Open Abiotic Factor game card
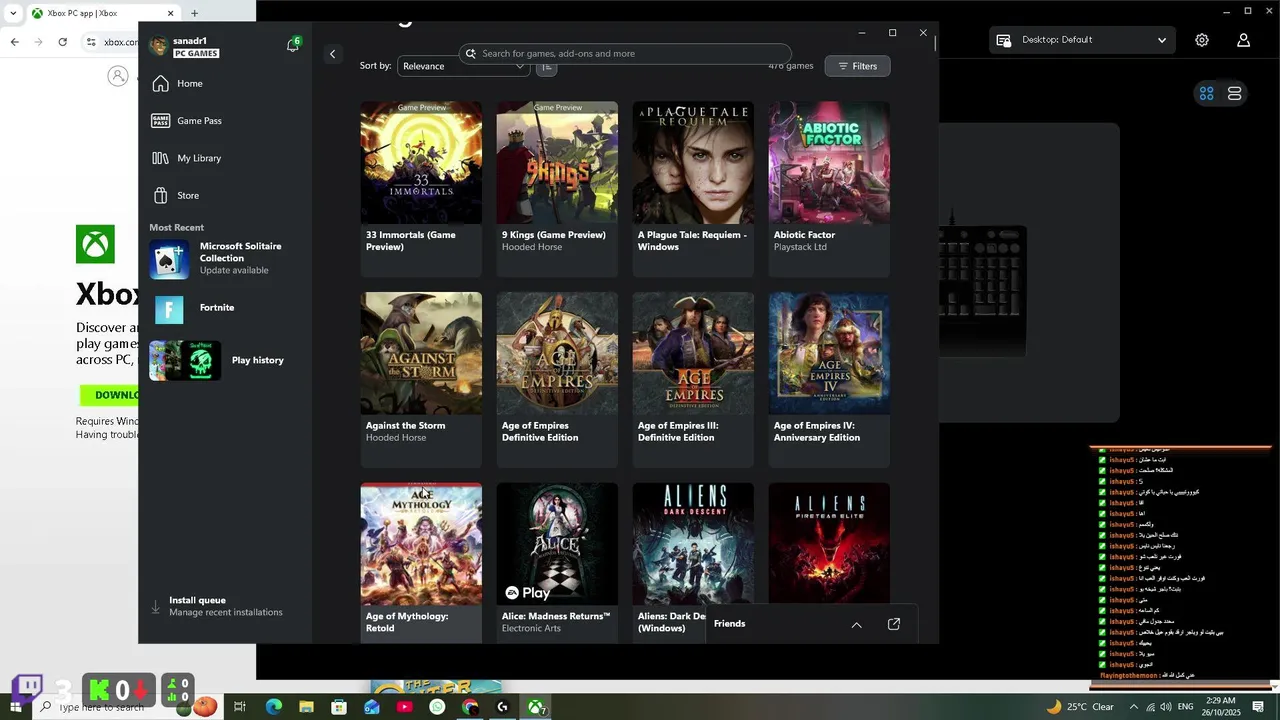This screenshot has height=720, width=1280. coord(829,188)
